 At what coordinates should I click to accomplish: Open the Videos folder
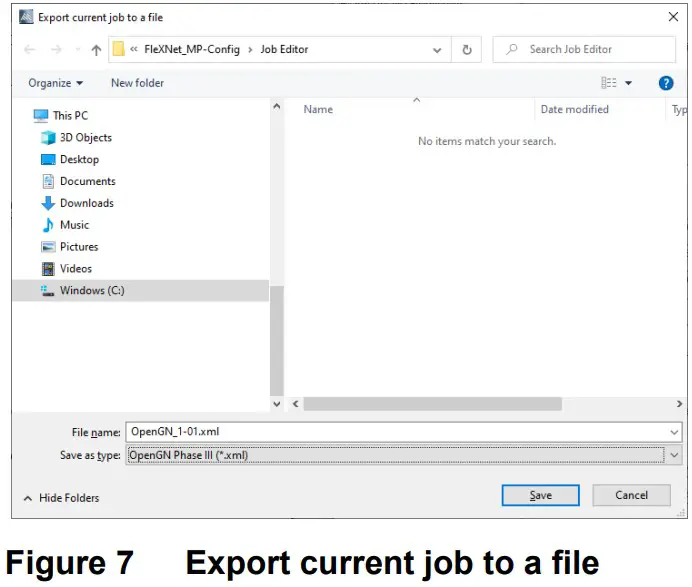coord(76,269)
